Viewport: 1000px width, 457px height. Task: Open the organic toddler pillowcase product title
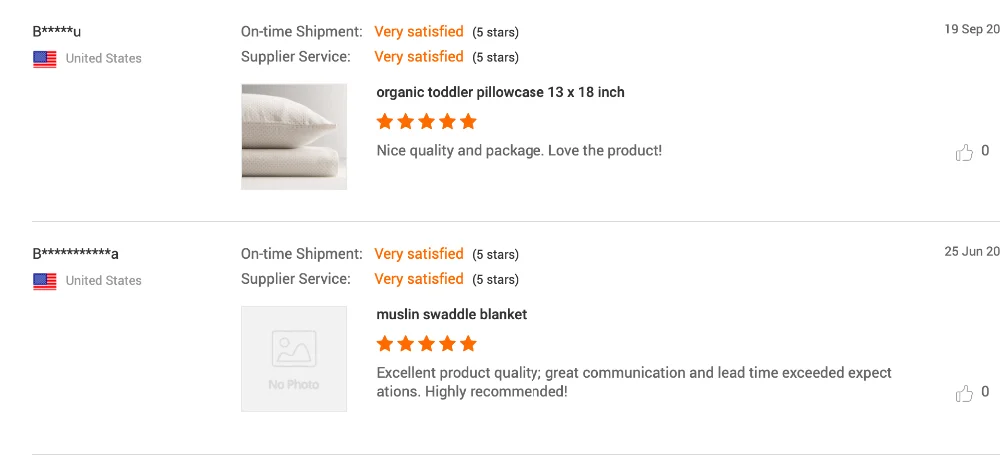[500, 92]
